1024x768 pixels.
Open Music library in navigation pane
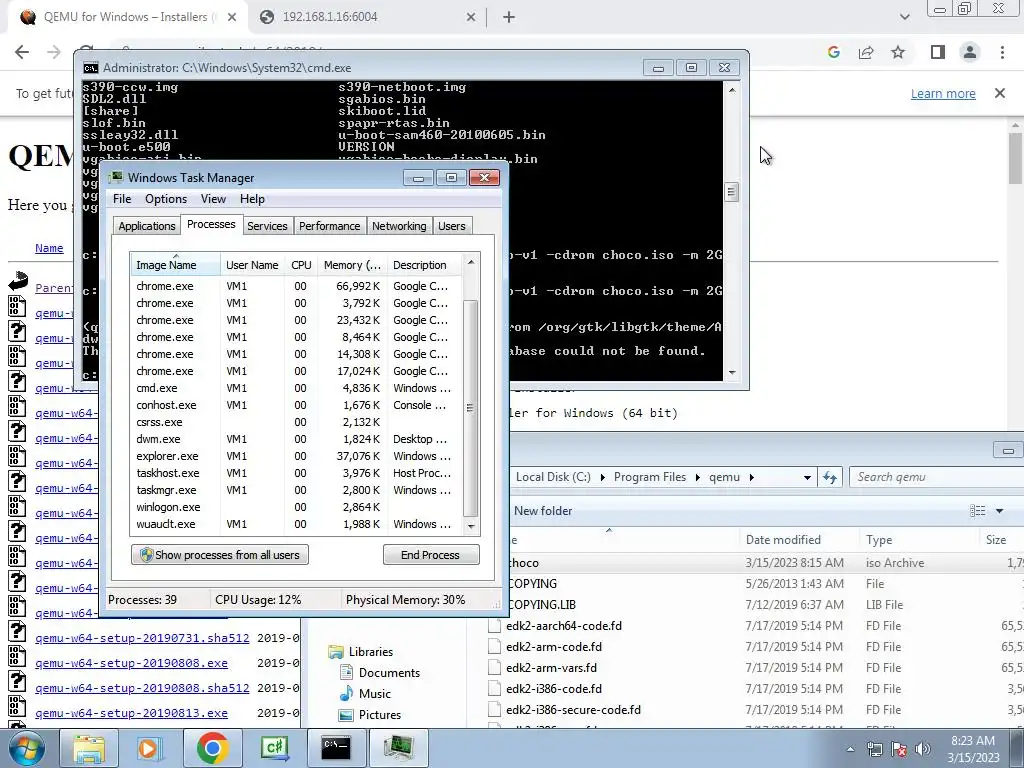374,694
